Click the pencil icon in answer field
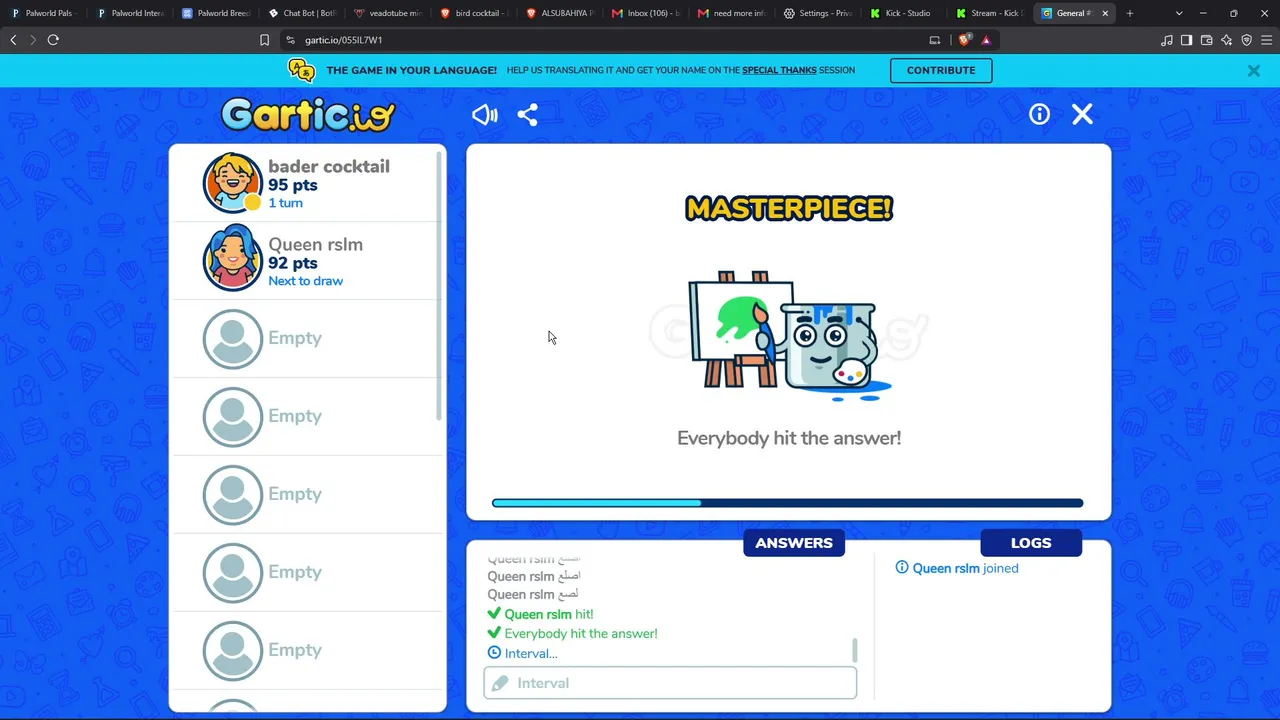 coord(500,683)
